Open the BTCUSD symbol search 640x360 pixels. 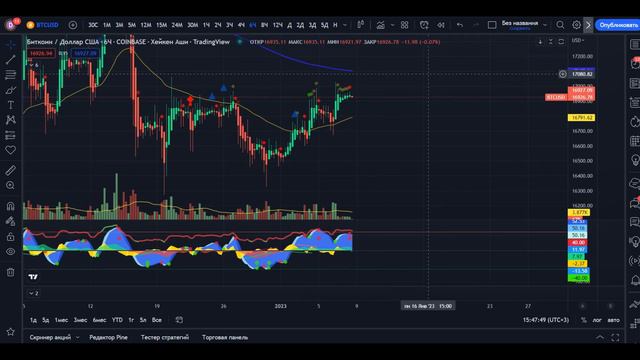43,25
